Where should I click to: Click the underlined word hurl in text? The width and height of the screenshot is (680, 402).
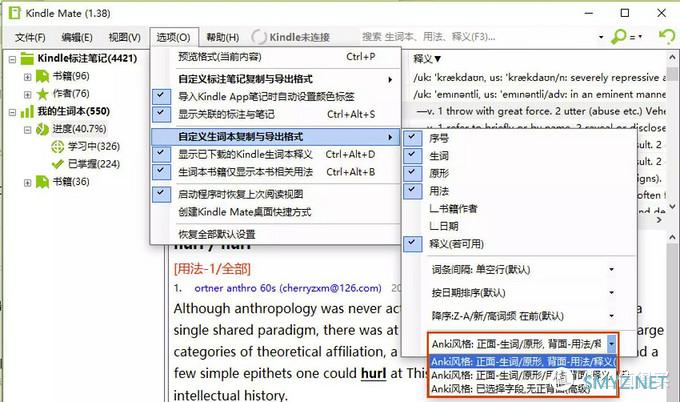(373, 373)
